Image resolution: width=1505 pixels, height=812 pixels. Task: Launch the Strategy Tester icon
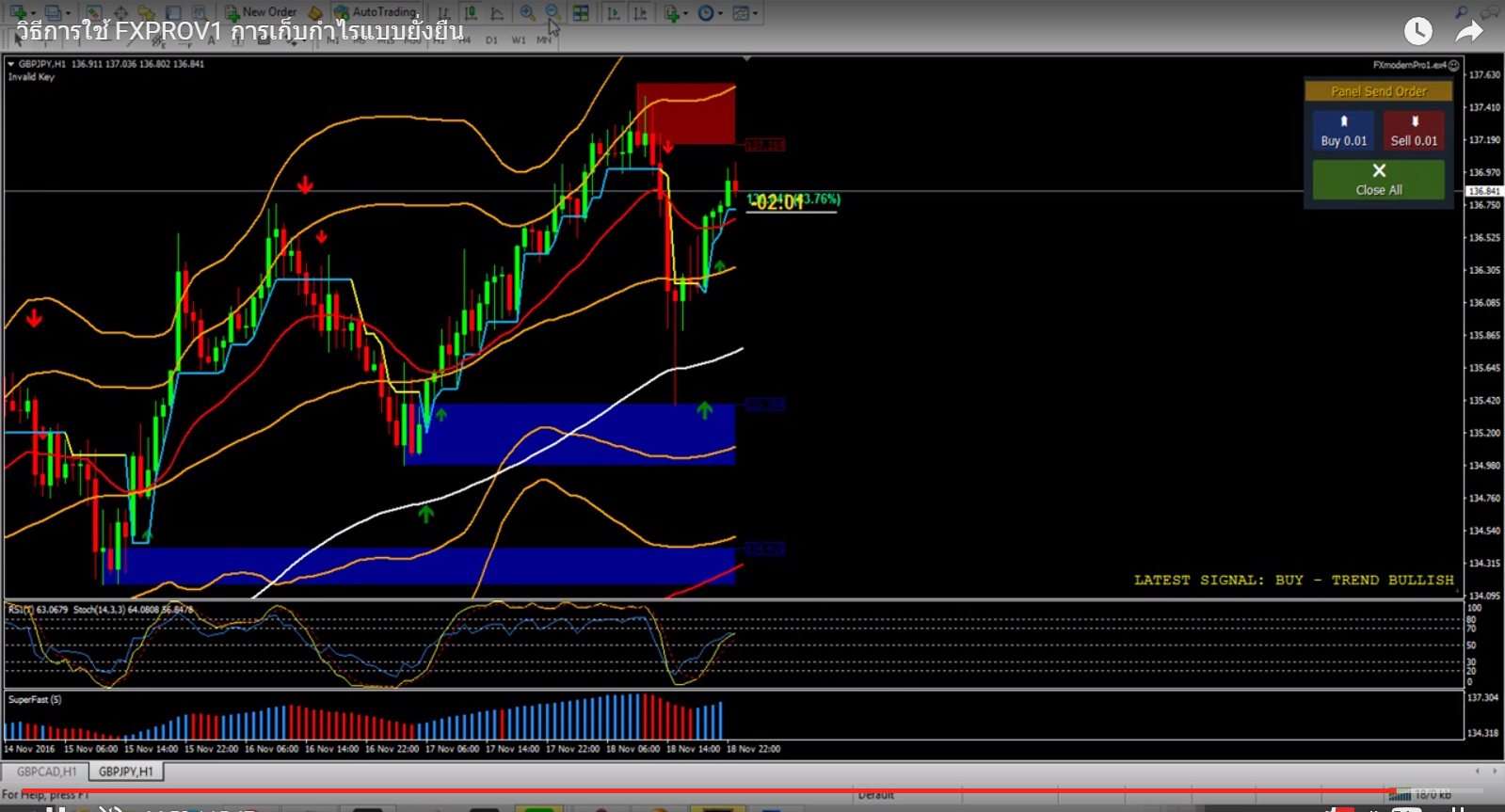coord(200,12)
